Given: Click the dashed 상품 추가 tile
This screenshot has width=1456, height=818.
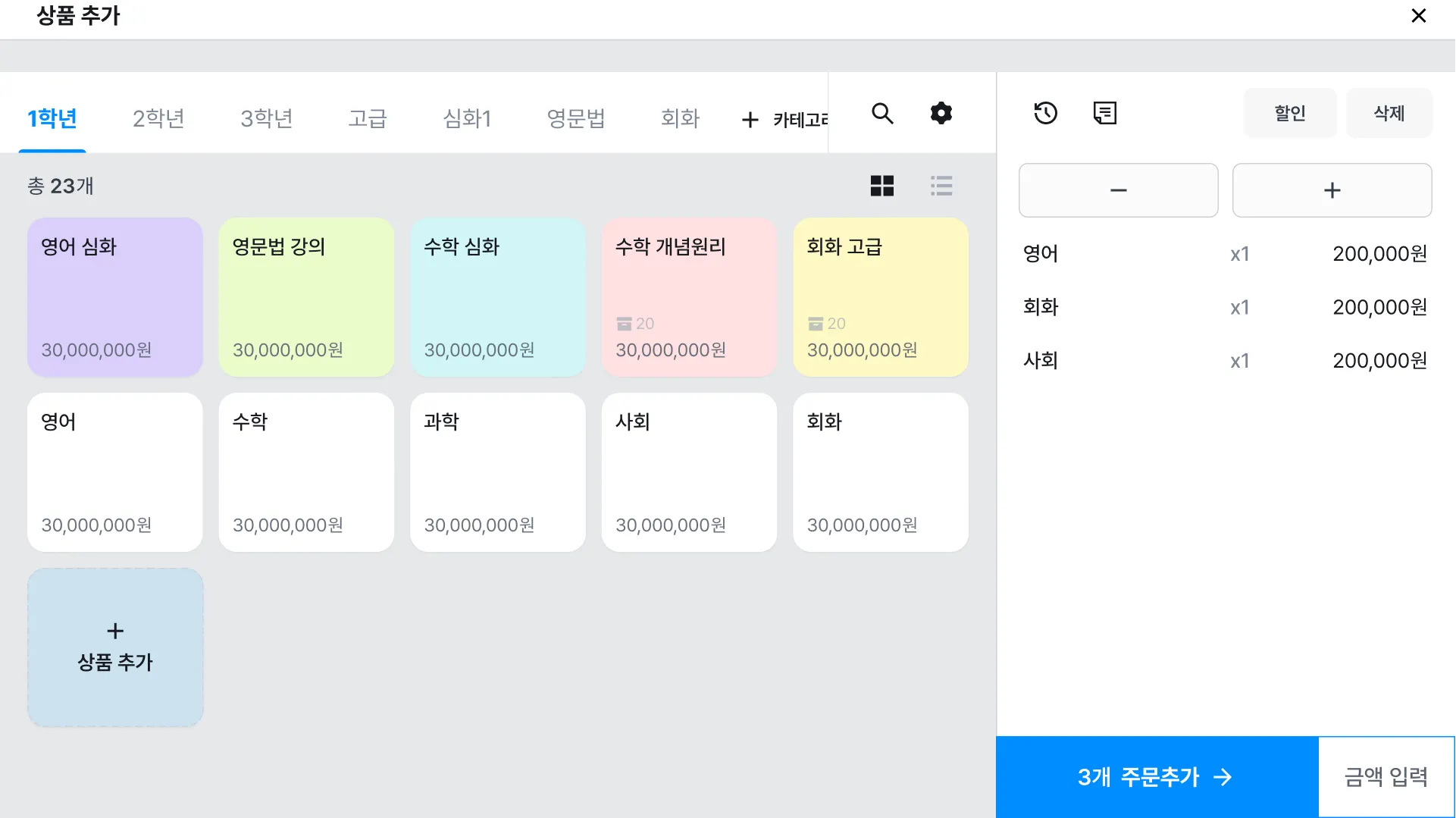Looking at the screenshot, I should pyautogui.click(x=115, y=647).
